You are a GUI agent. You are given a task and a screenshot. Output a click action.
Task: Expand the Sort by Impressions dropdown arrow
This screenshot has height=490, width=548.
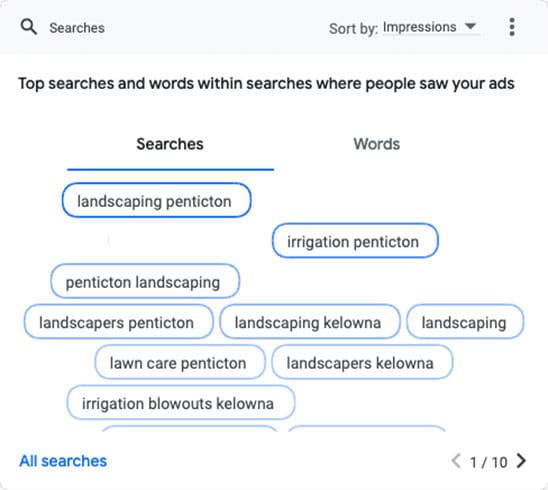(470, 26)
